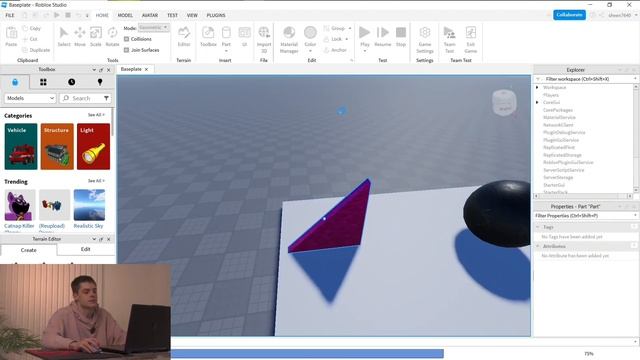Image resolution: width=640 pixels, height=360 pixels.
Task: Click the Resume test button
Action: tap(382, 36)
